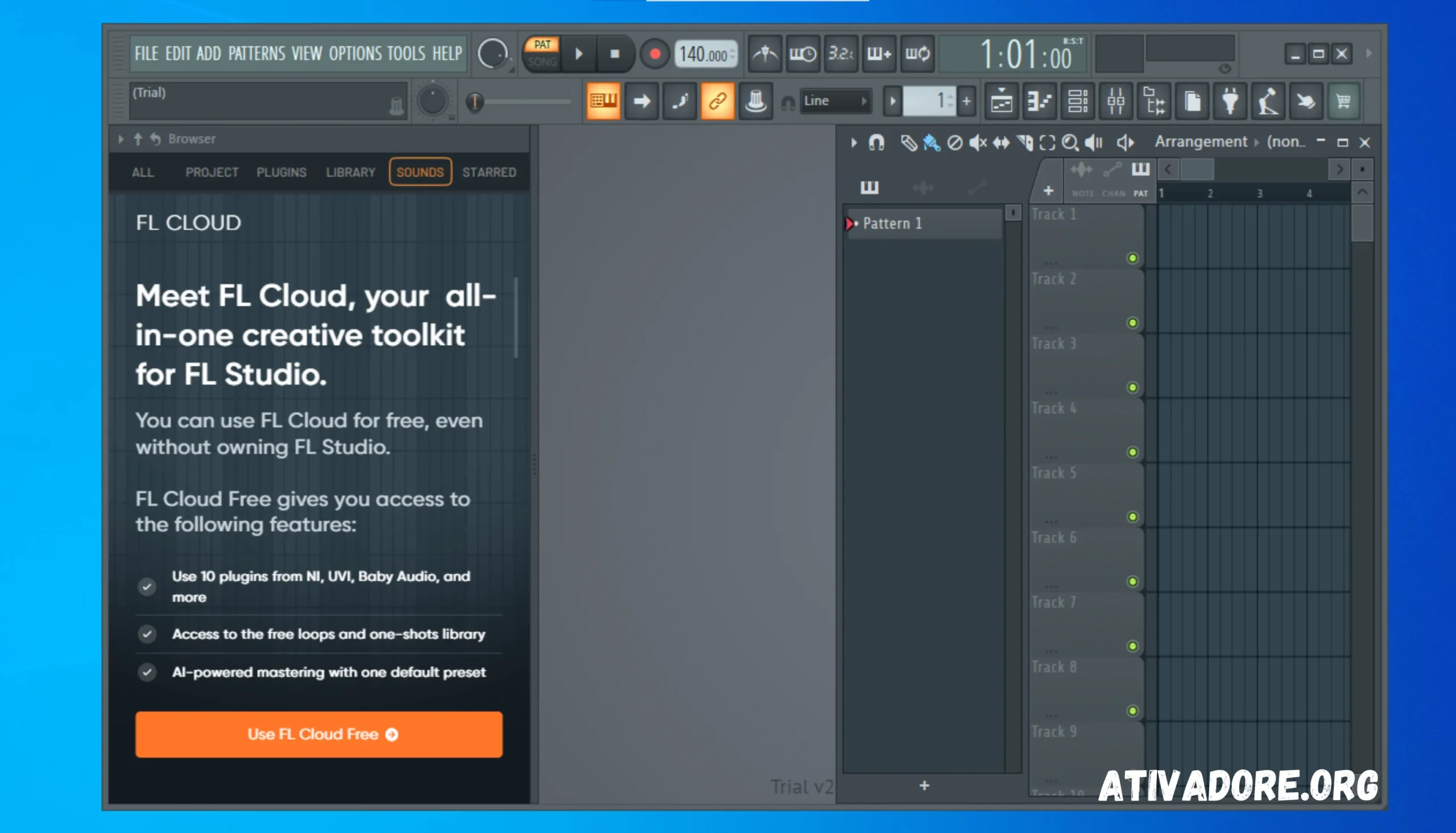Viewport: 1456px width, 833px height.
Task: Open the Arrangement dropdown selector
Action: click(1201, 142)
